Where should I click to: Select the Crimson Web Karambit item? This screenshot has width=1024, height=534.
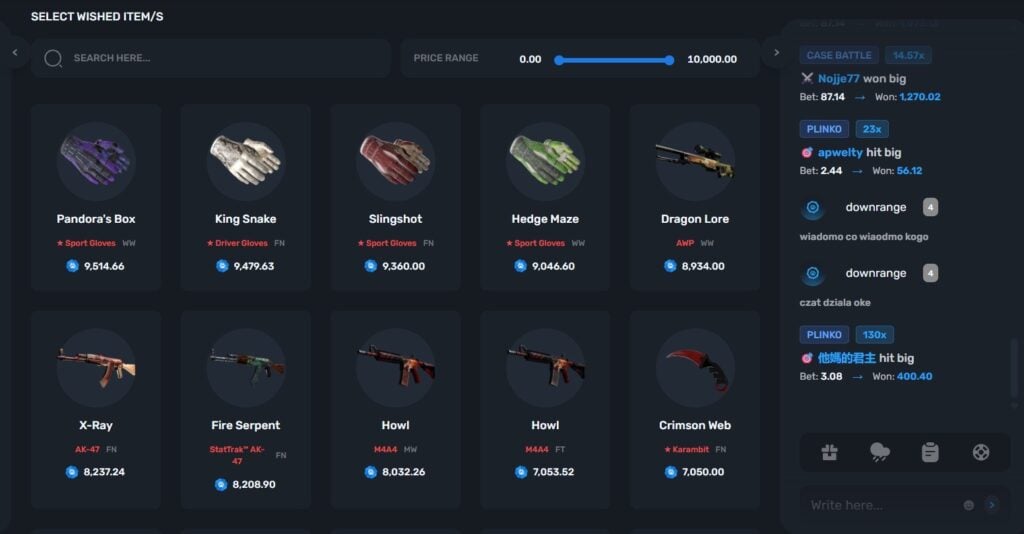click(695, 409)
